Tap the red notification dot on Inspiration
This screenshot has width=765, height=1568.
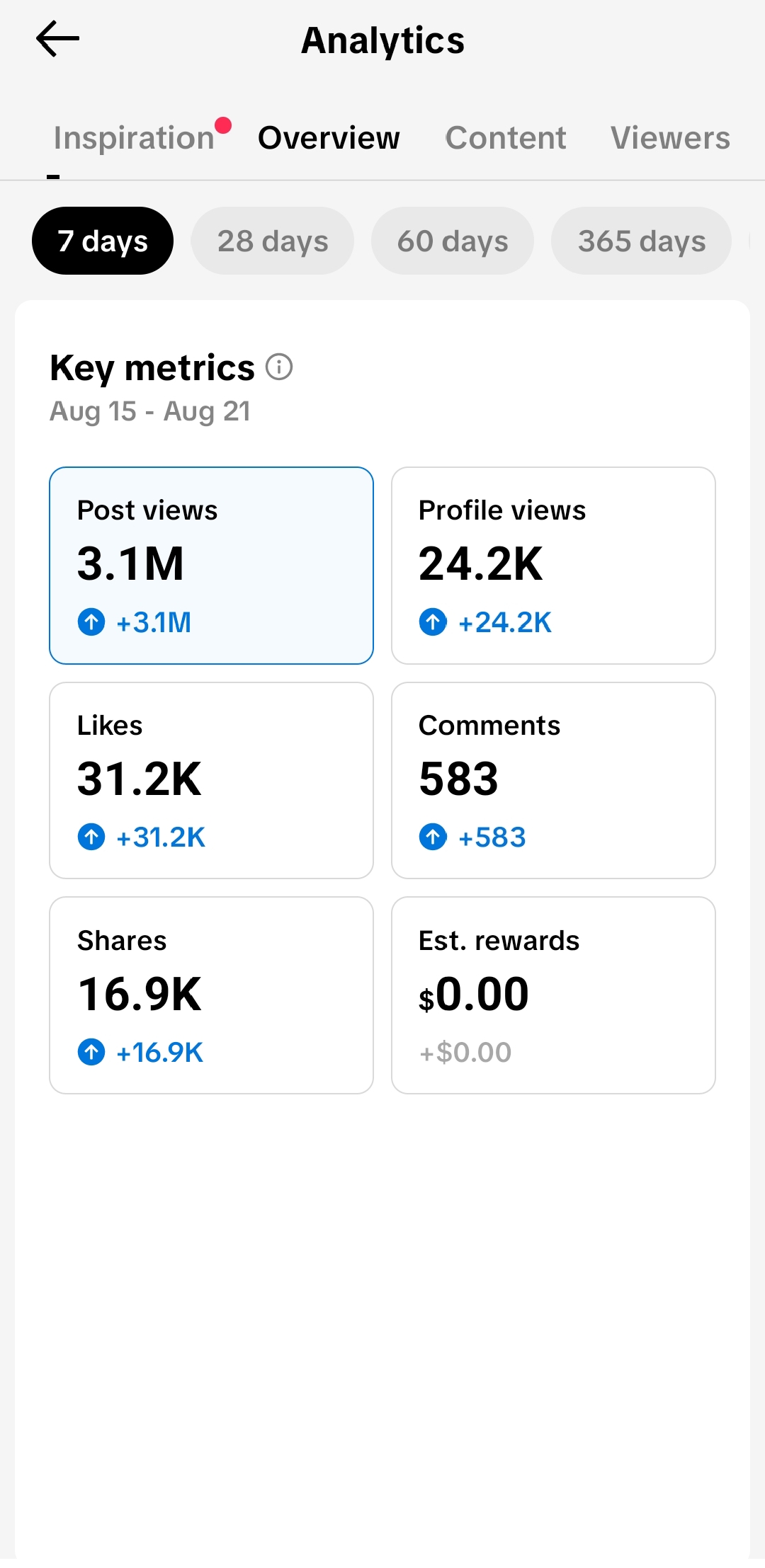223,125
